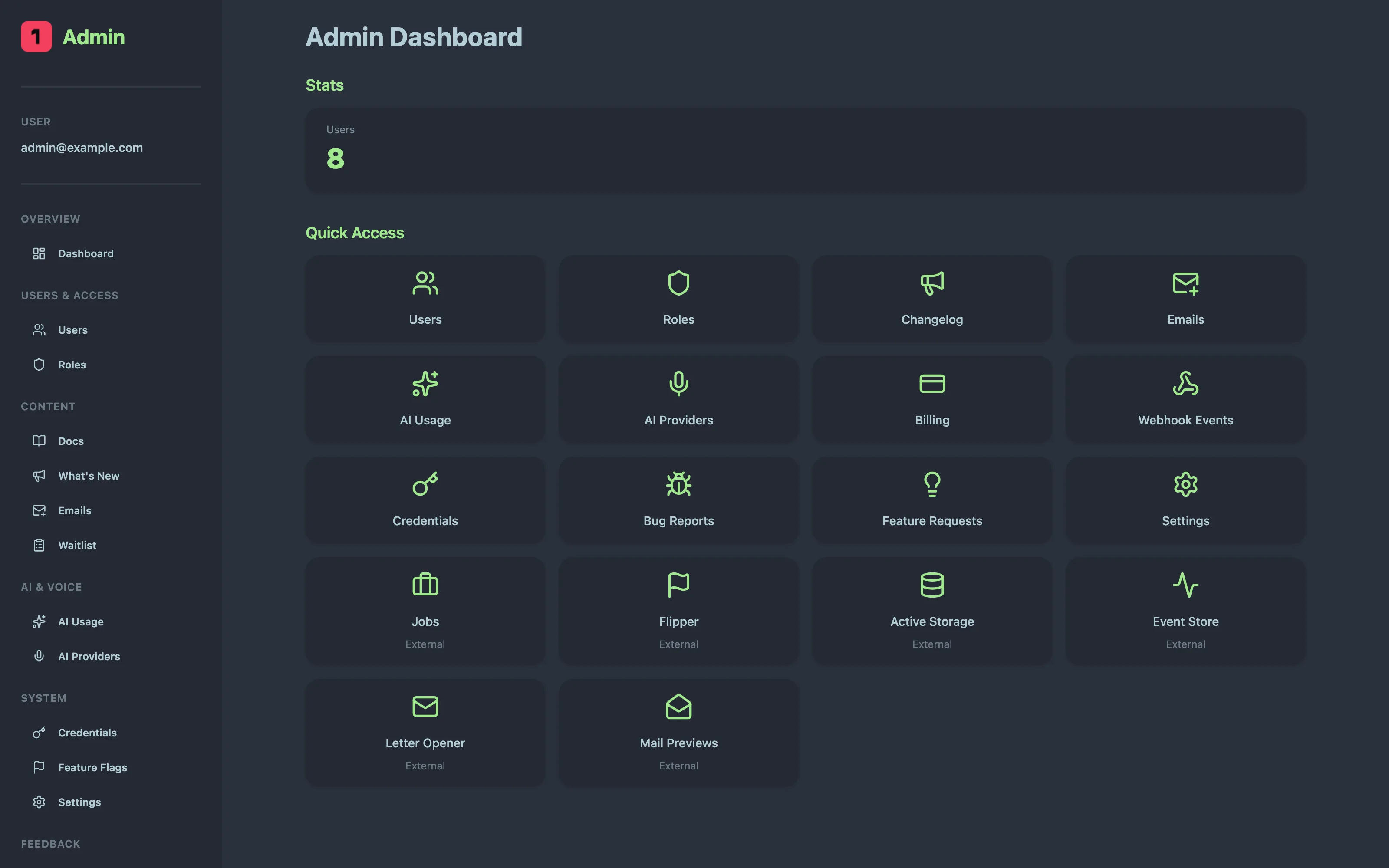This screenshot has height=868, width=1389.
Task: Click the USERS & ACCESS section label
Action: tap(70, 296)
